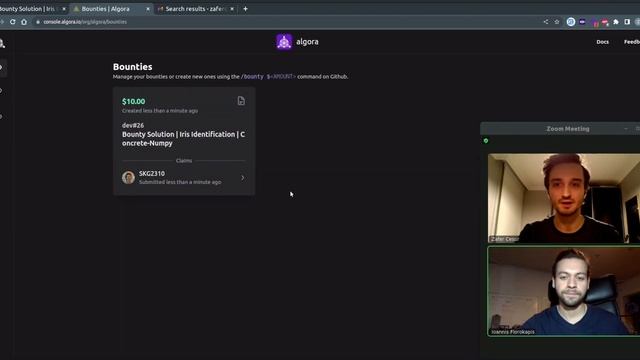Click the Algora logo icon
The width and height of the screenshot is (640, 360).
click(x=284, y=42)
